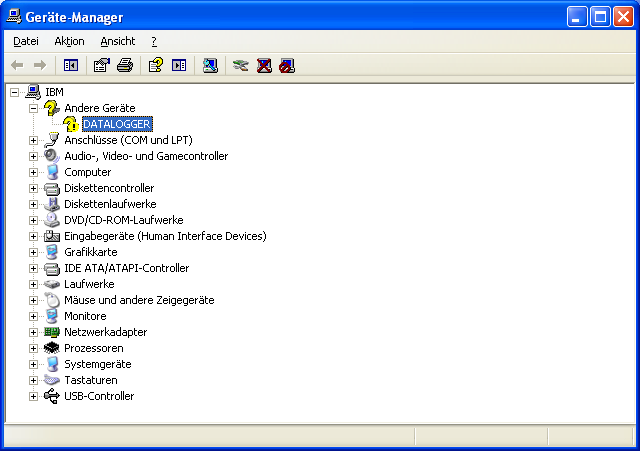
Task: Minimize the Geräte-Manager window
Action: 577,17
